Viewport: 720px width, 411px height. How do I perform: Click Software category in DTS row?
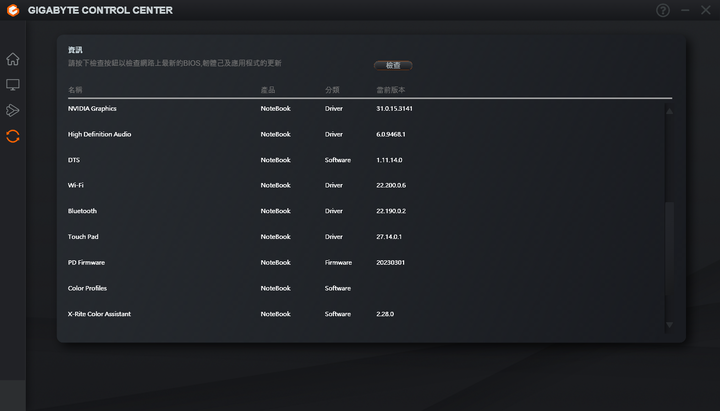click(338, 160)
